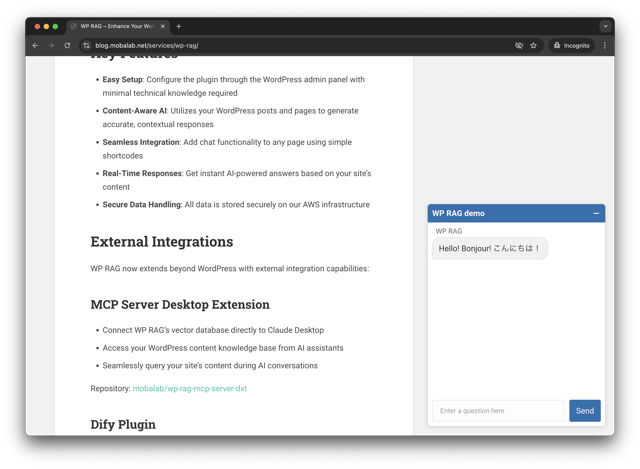Click the 'Easy Setup' bold text
This screenshot has height=469, width=640.
click(122, 80)
